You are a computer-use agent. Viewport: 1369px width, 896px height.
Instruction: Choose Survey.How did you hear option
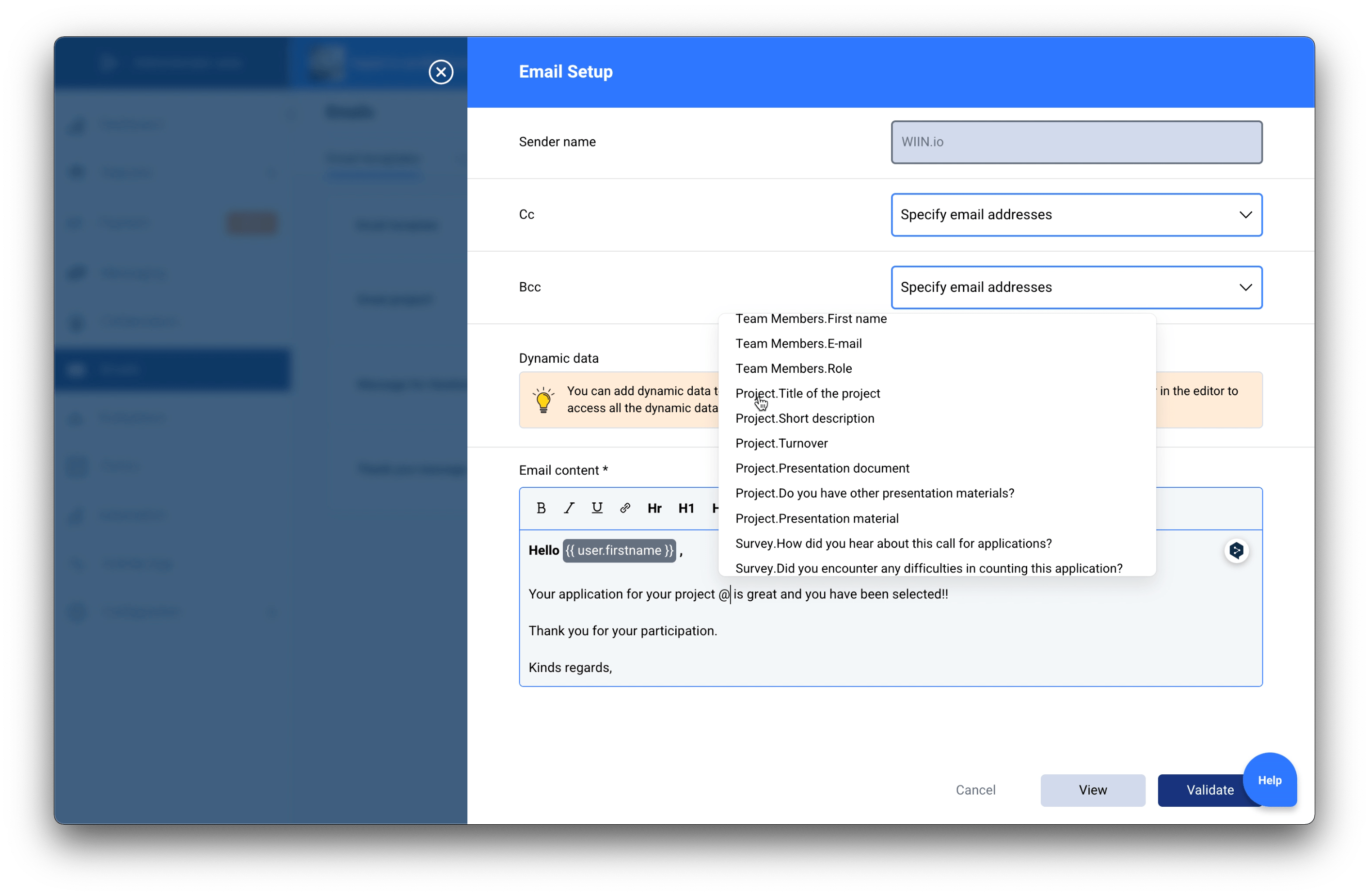[x=893, y=544]
